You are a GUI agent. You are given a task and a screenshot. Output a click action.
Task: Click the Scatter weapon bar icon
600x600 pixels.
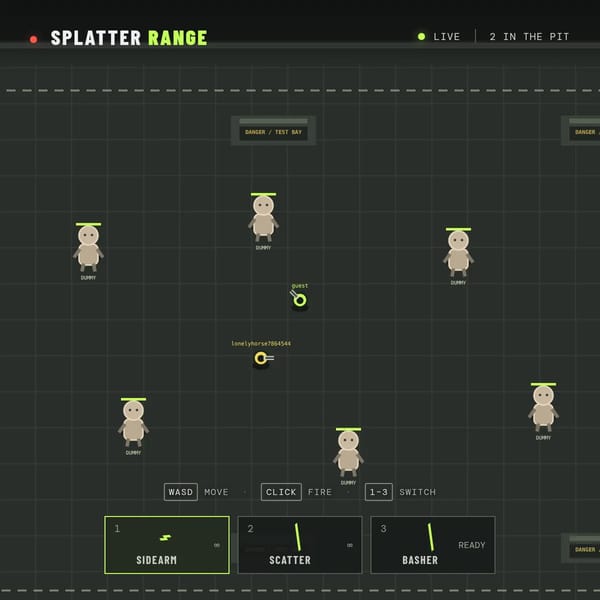pos(298,537)
